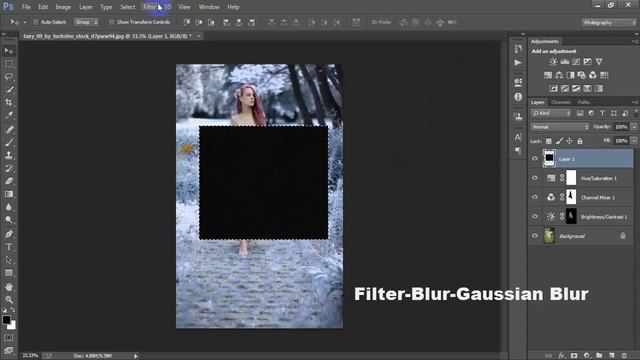
Task: Open the Info panel icon
Action: (x=518, y=97)
